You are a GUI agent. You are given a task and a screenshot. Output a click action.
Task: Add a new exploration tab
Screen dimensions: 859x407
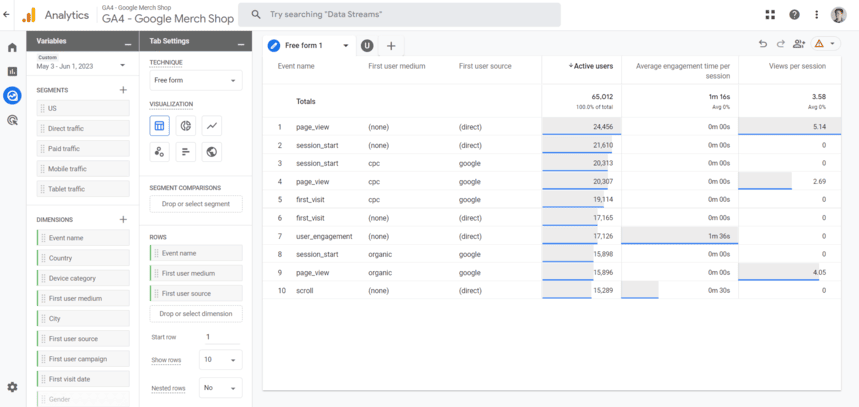pyautogui.click(x=391, y=46)
